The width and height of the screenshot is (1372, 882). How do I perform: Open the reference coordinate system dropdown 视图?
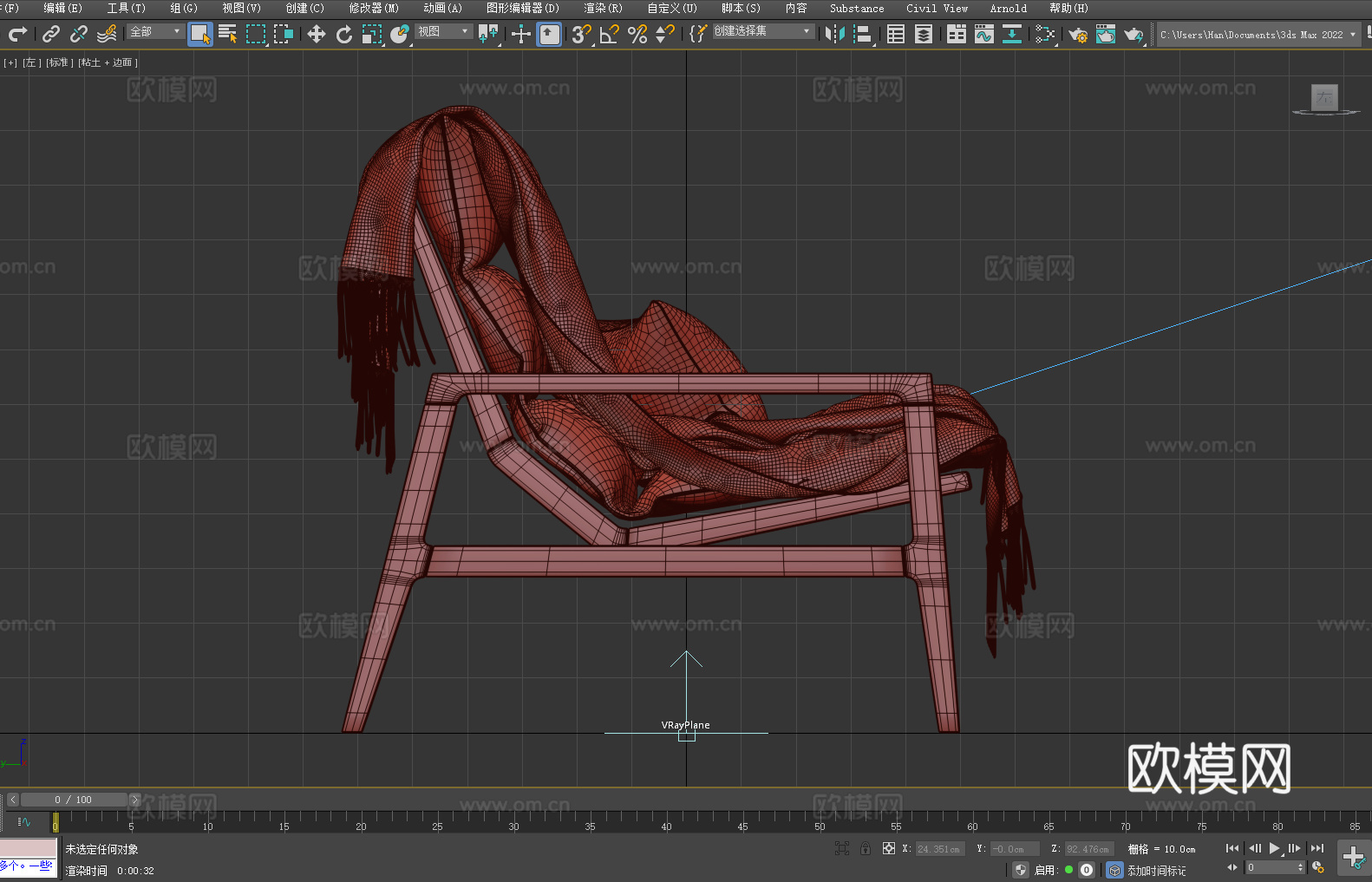(x=443, y=31)
